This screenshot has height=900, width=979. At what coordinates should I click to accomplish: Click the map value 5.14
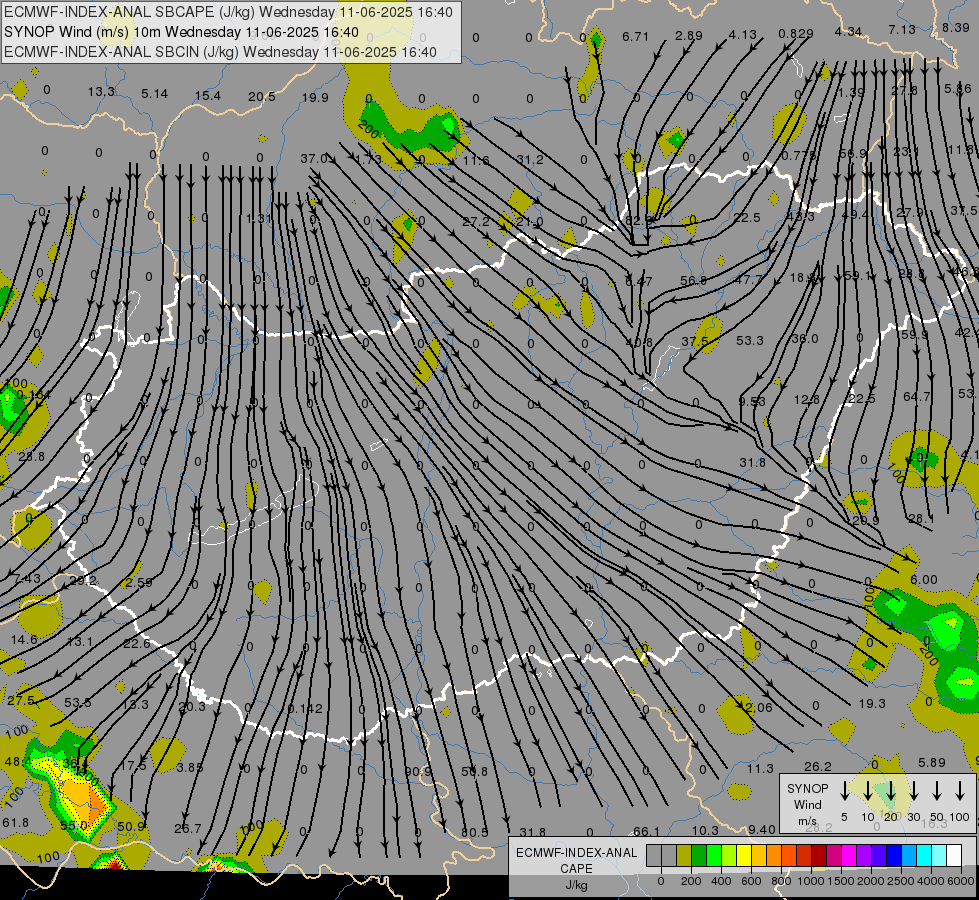[x=154, y=94]
